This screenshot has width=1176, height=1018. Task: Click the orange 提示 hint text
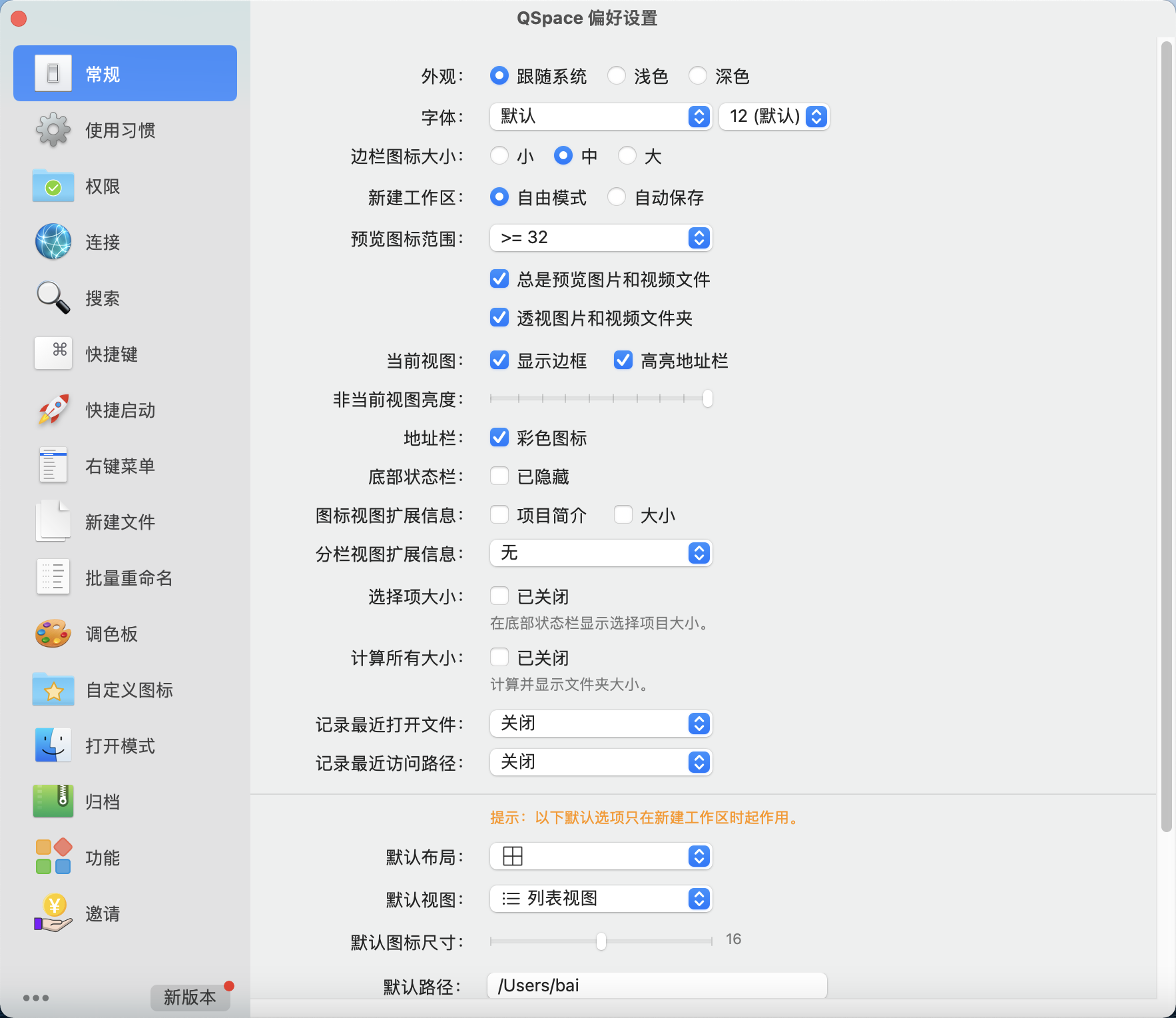point(646,817)
